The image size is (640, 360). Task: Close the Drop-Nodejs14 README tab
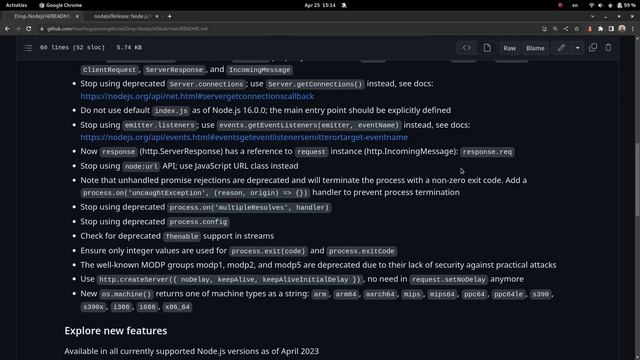tap(77, 16)
